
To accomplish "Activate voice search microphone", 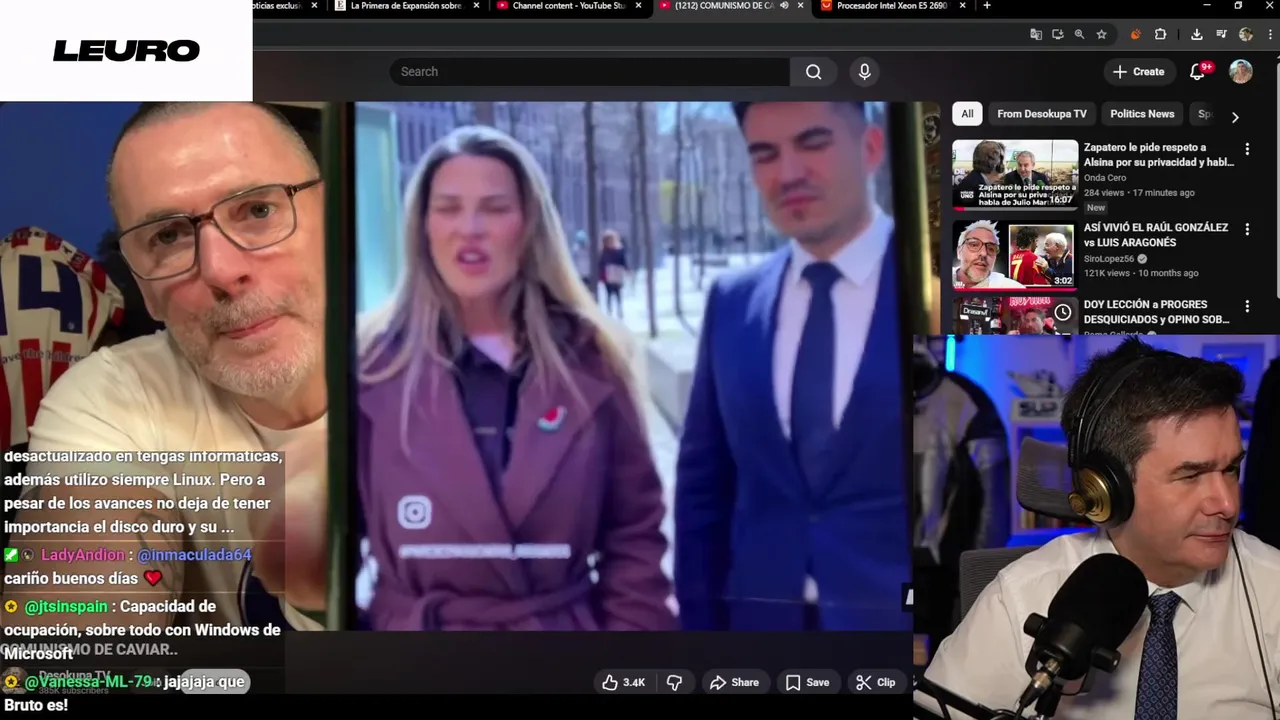I will [865, 72].
